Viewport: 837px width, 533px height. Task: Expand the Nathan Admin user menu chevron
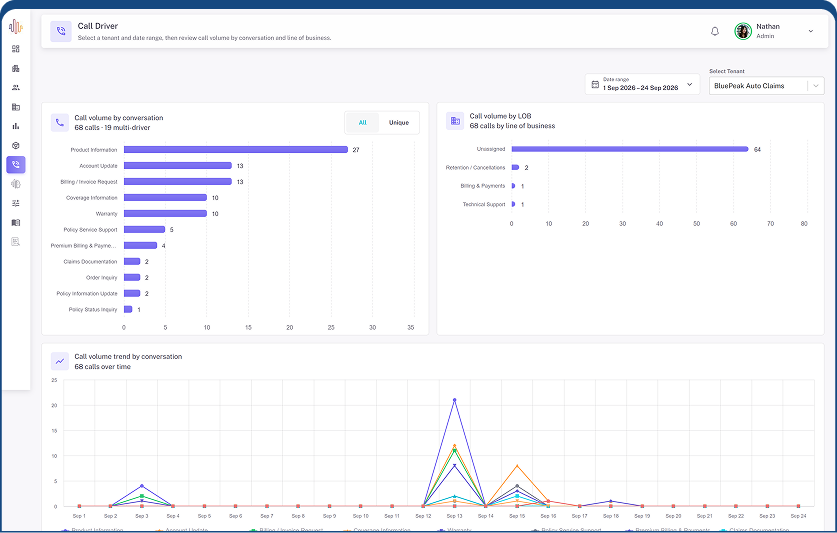pos(810,32)
